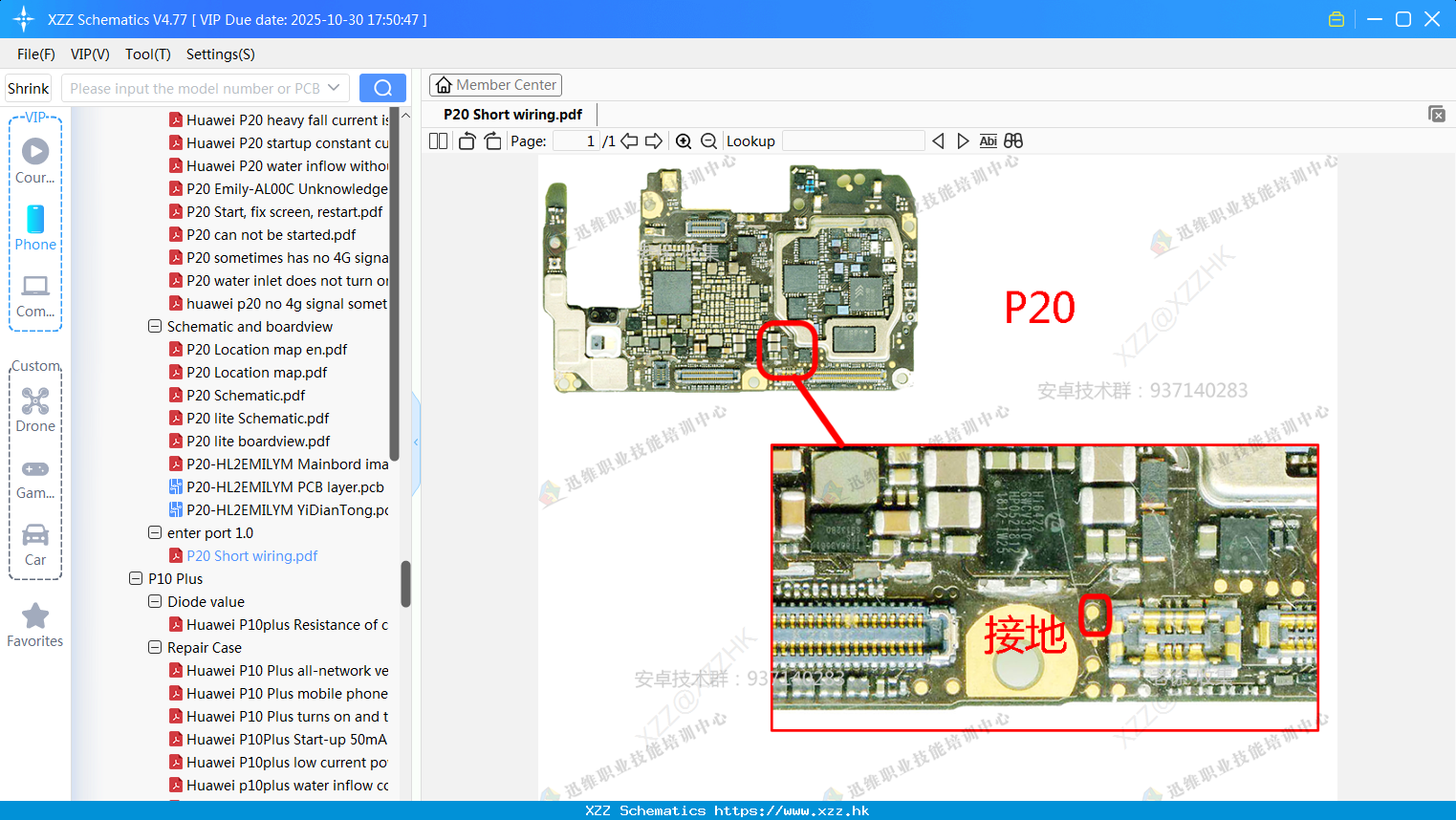The image size is (1456, 820).
Task: Open the Settings(S) menu
Action: pyautogui.click(x=221, y=54)
